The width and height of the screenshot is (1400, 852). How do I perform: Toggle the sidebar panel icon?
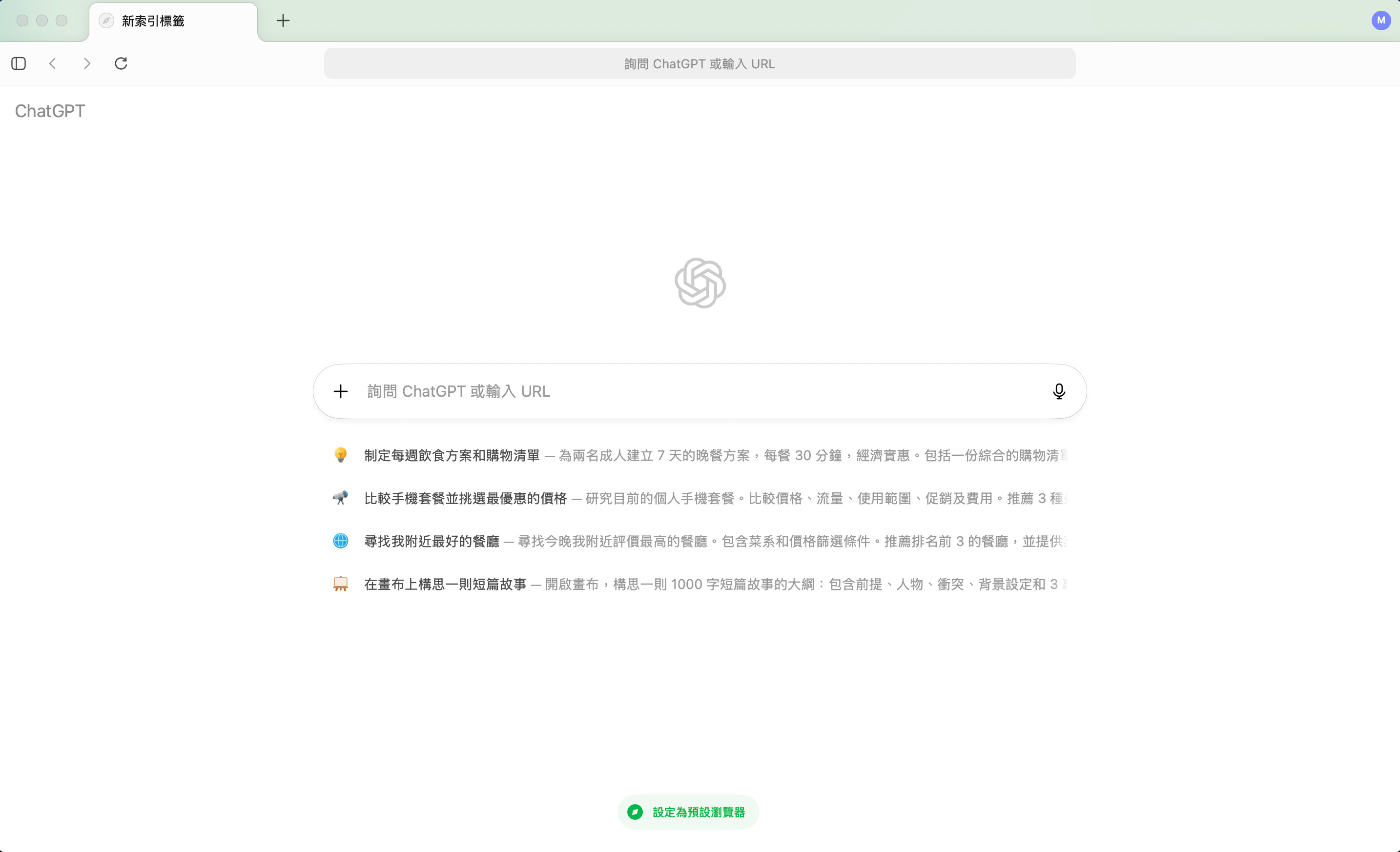click(x=19, y=63)
